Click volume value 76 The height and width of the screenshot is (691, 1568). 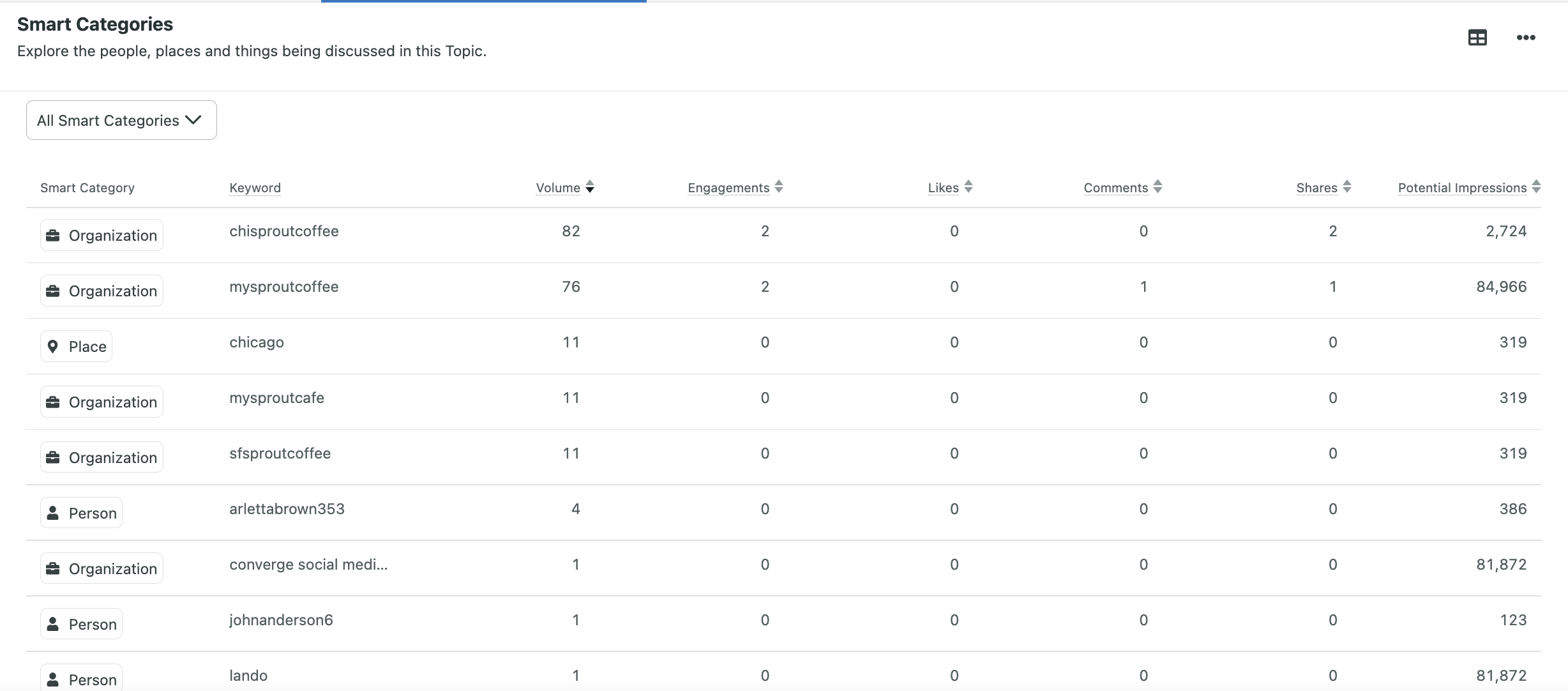(x=571, y=287)
